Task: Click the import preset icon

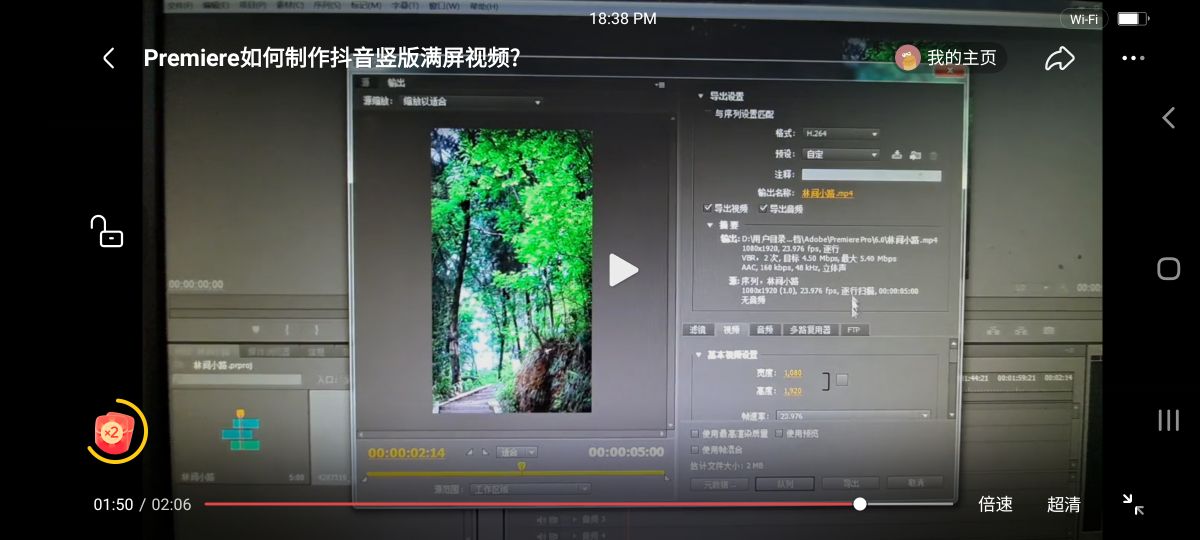Action: pos(915,155)
